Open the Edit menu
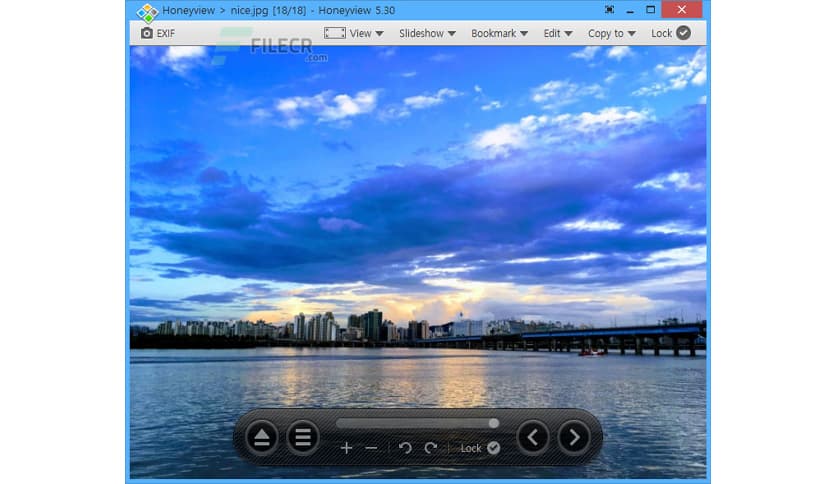The image size is (836, 484). 557,33
